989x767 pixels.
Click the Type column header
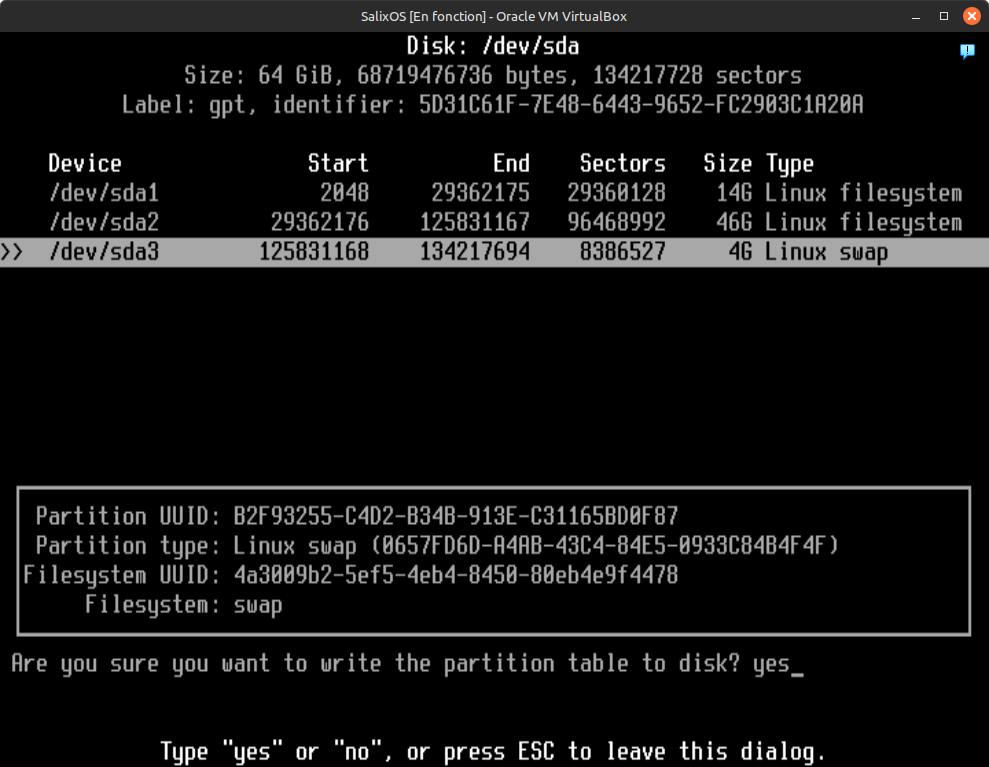point(790,164)
